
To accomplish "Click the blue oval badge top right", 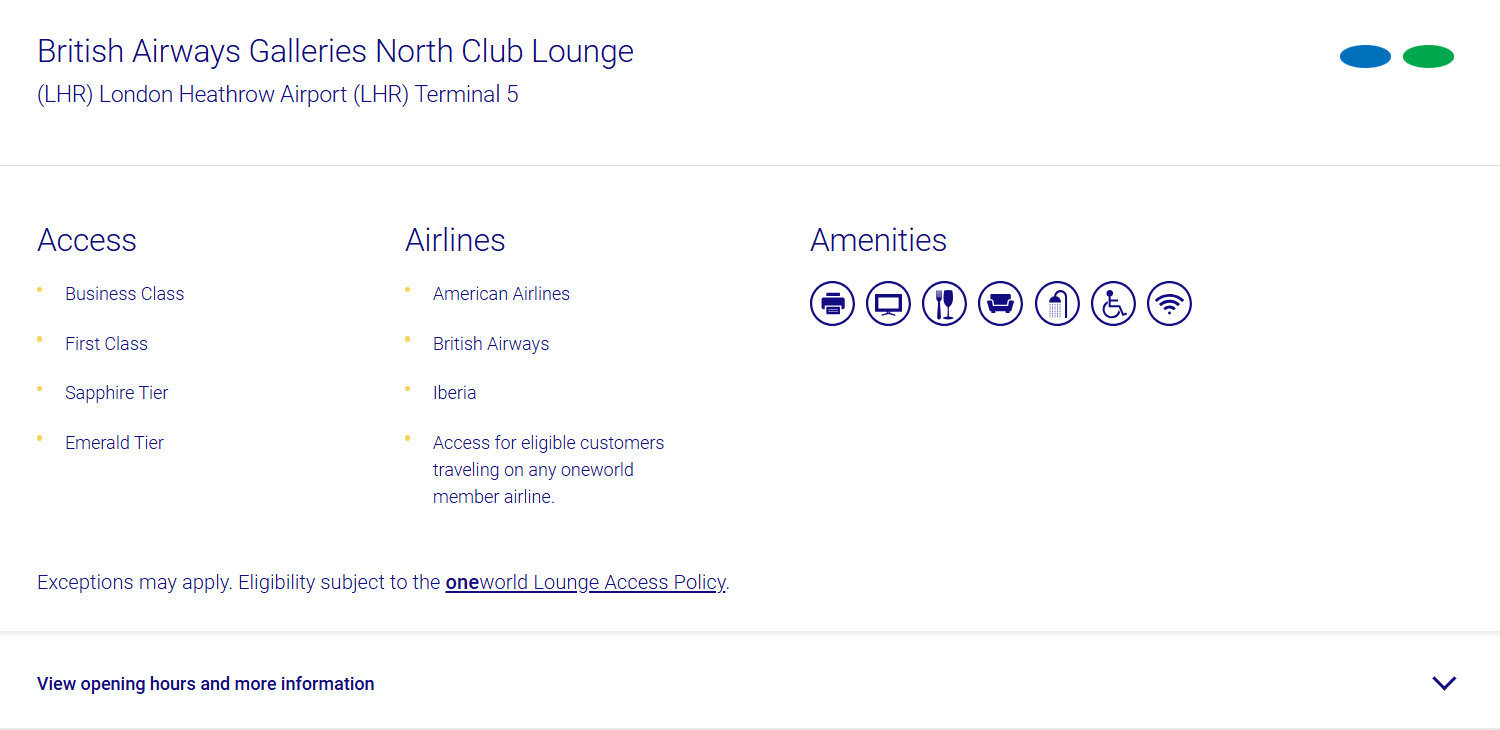I will point(1365,56).
